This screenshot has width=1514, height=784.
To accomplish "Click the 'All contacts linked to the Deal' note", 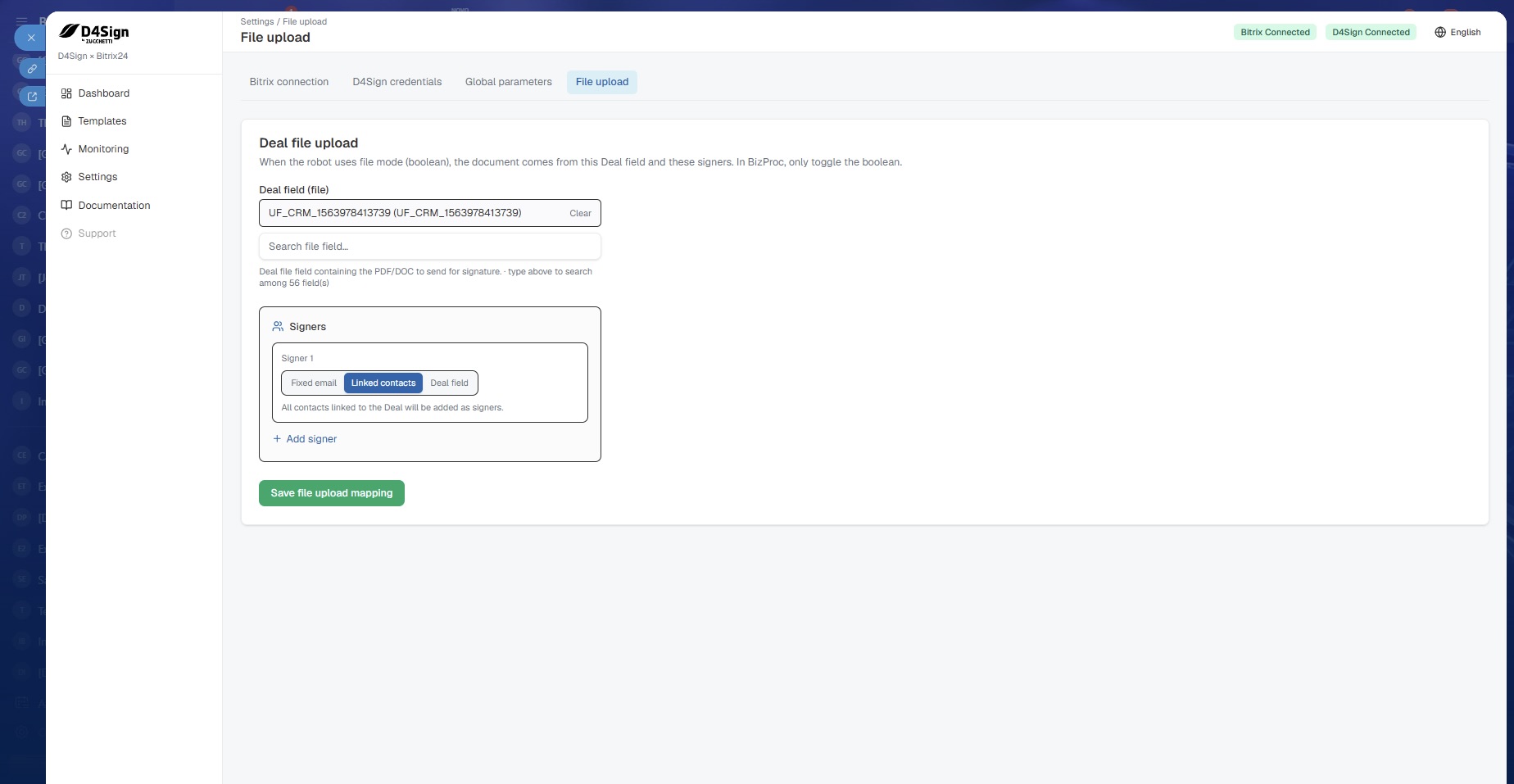I will pyautogui.click(x=392, y=407).
